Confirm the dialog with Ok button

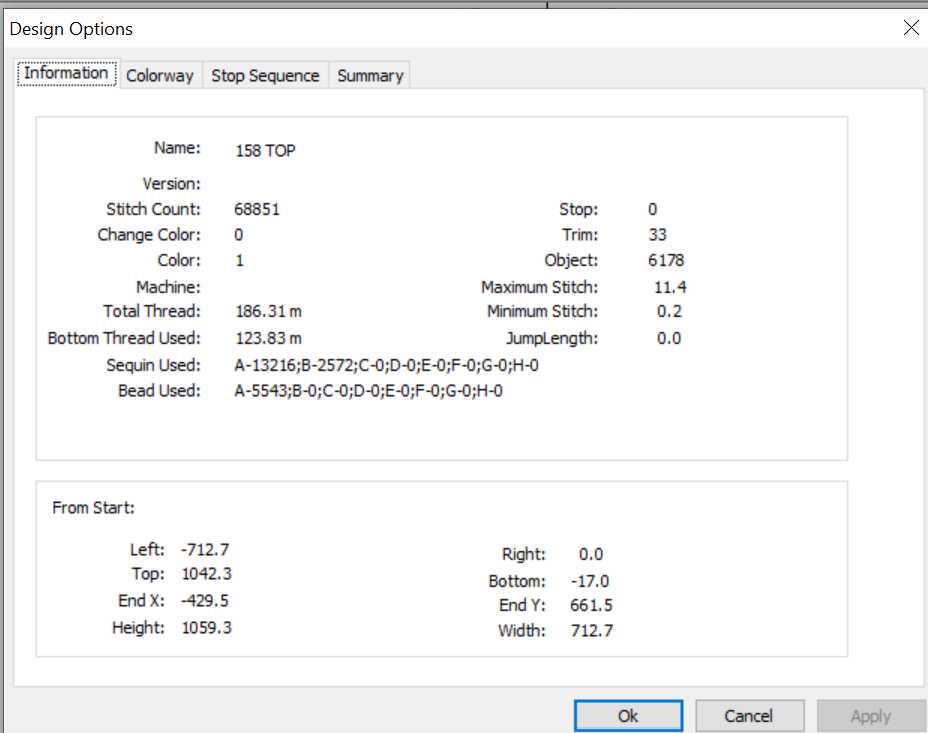tap(628, 716)
